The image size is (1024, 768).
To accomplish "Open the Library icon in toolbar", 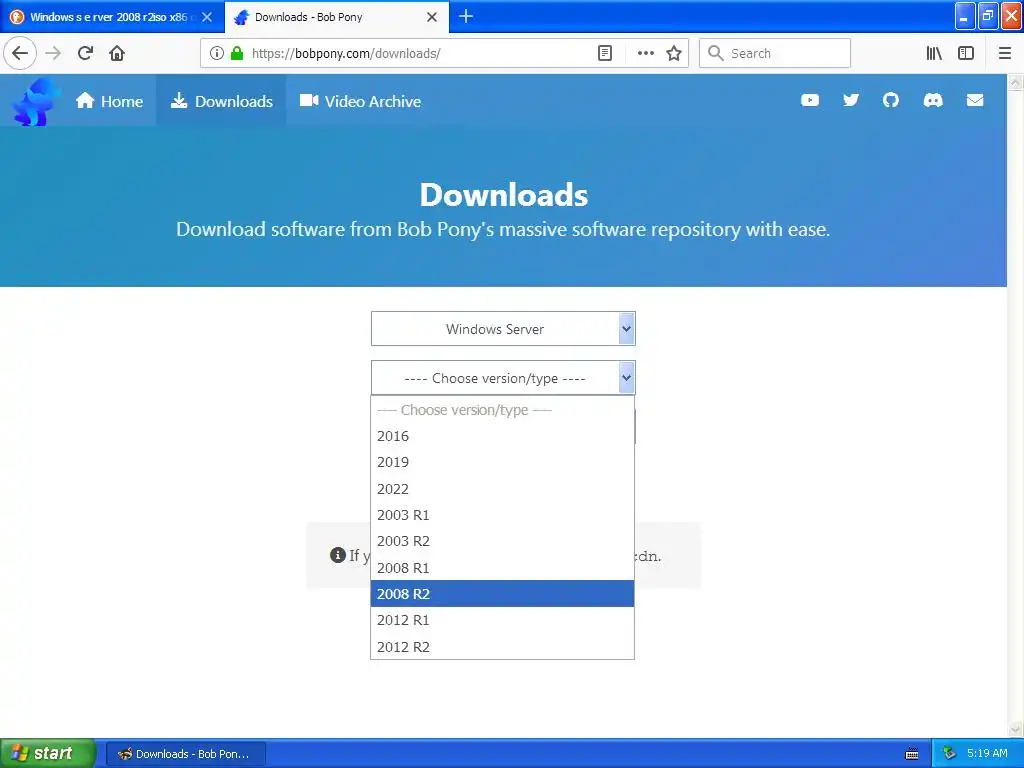I will (x=934, y=53).
